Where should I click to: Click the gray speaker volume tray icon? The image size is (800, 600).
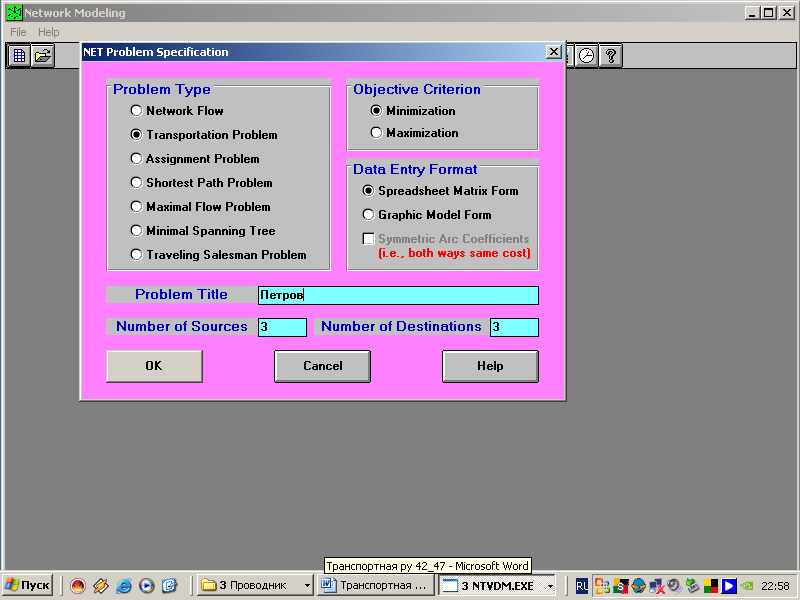click(x=674, y=586)
